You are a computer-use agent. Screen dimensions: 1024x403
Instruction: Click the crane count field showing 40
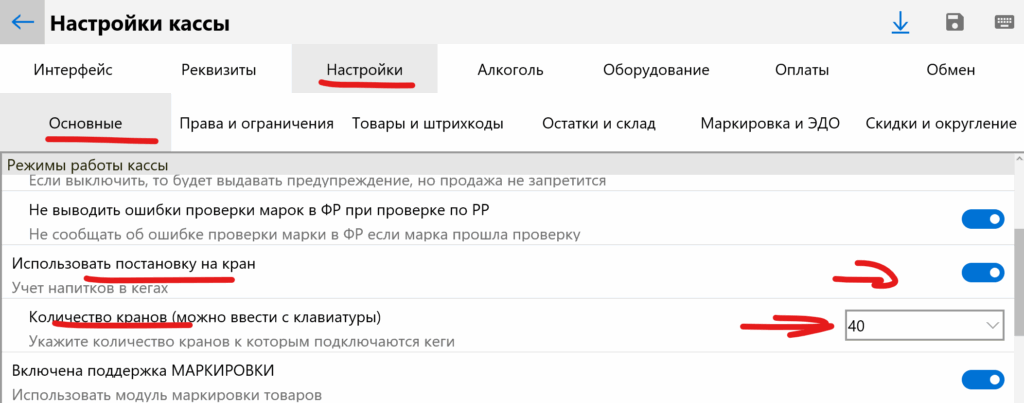click(x=910, y=326)
